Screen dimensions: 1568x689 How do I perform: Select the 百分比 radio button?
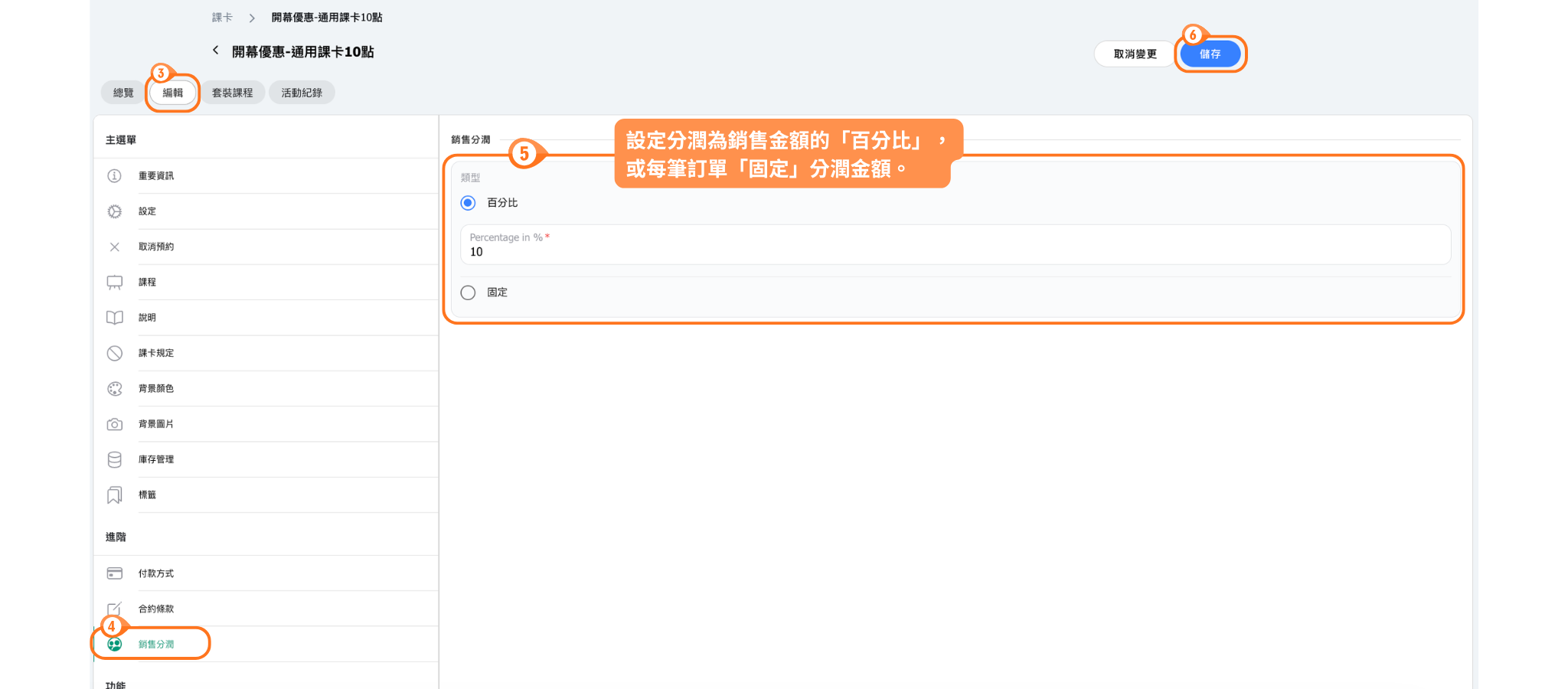468,203
